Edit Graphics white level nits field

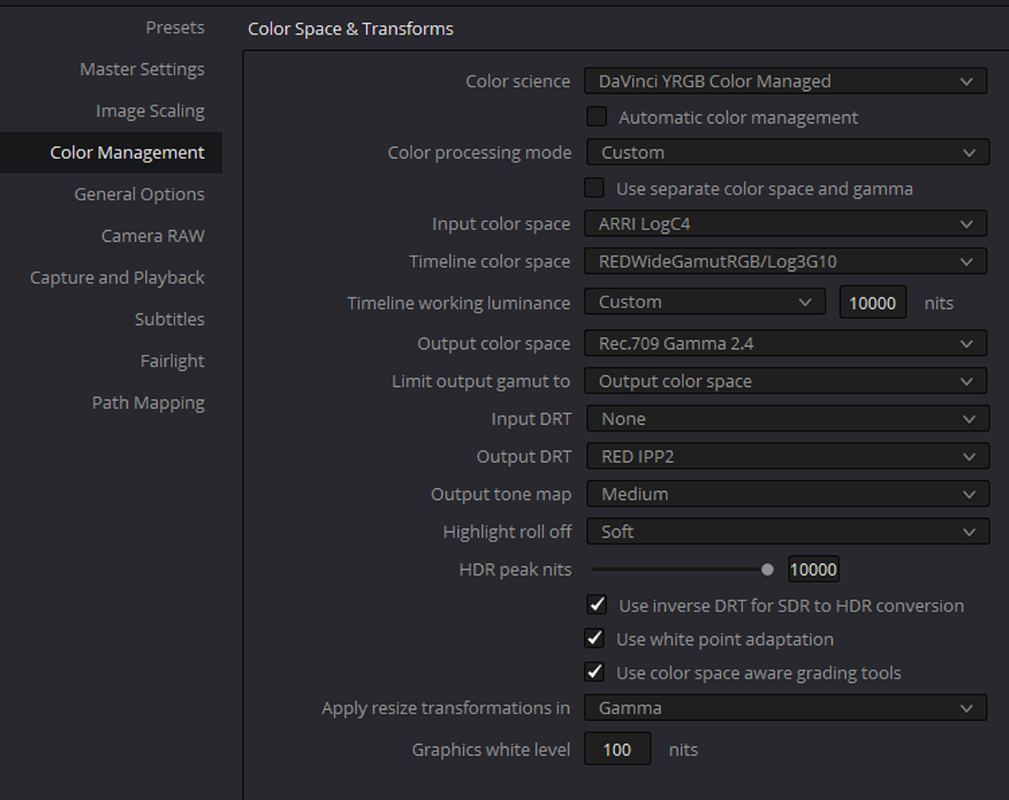[617, 749]
